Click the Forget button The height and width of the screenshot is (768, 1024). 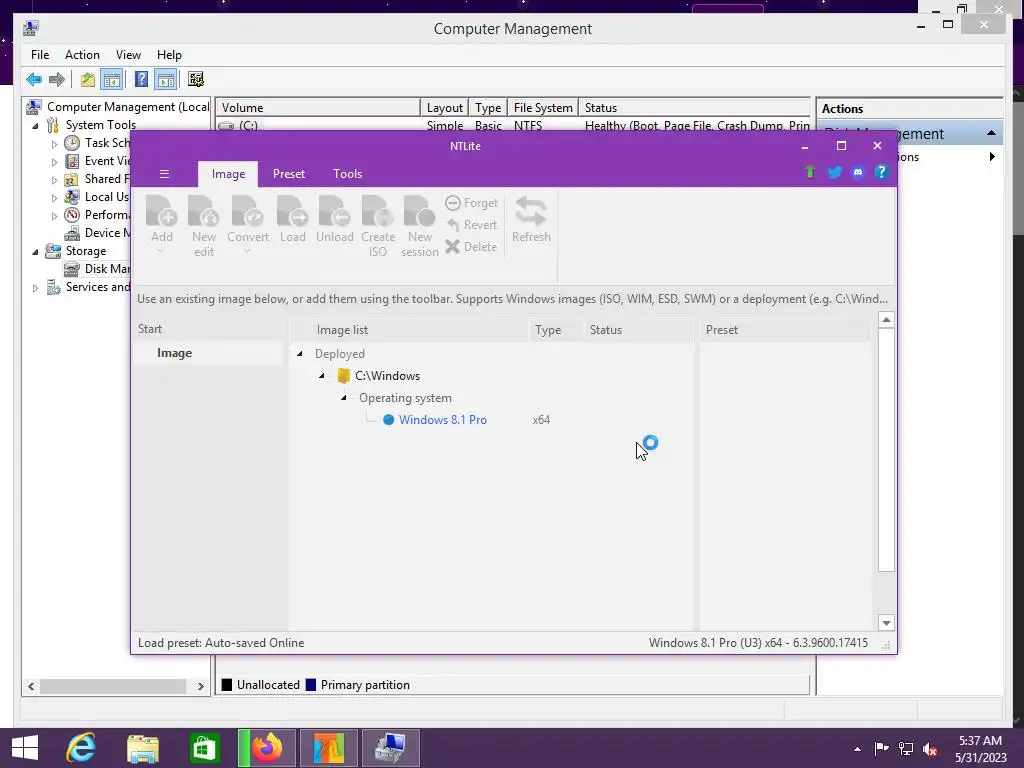pos(472,203)
